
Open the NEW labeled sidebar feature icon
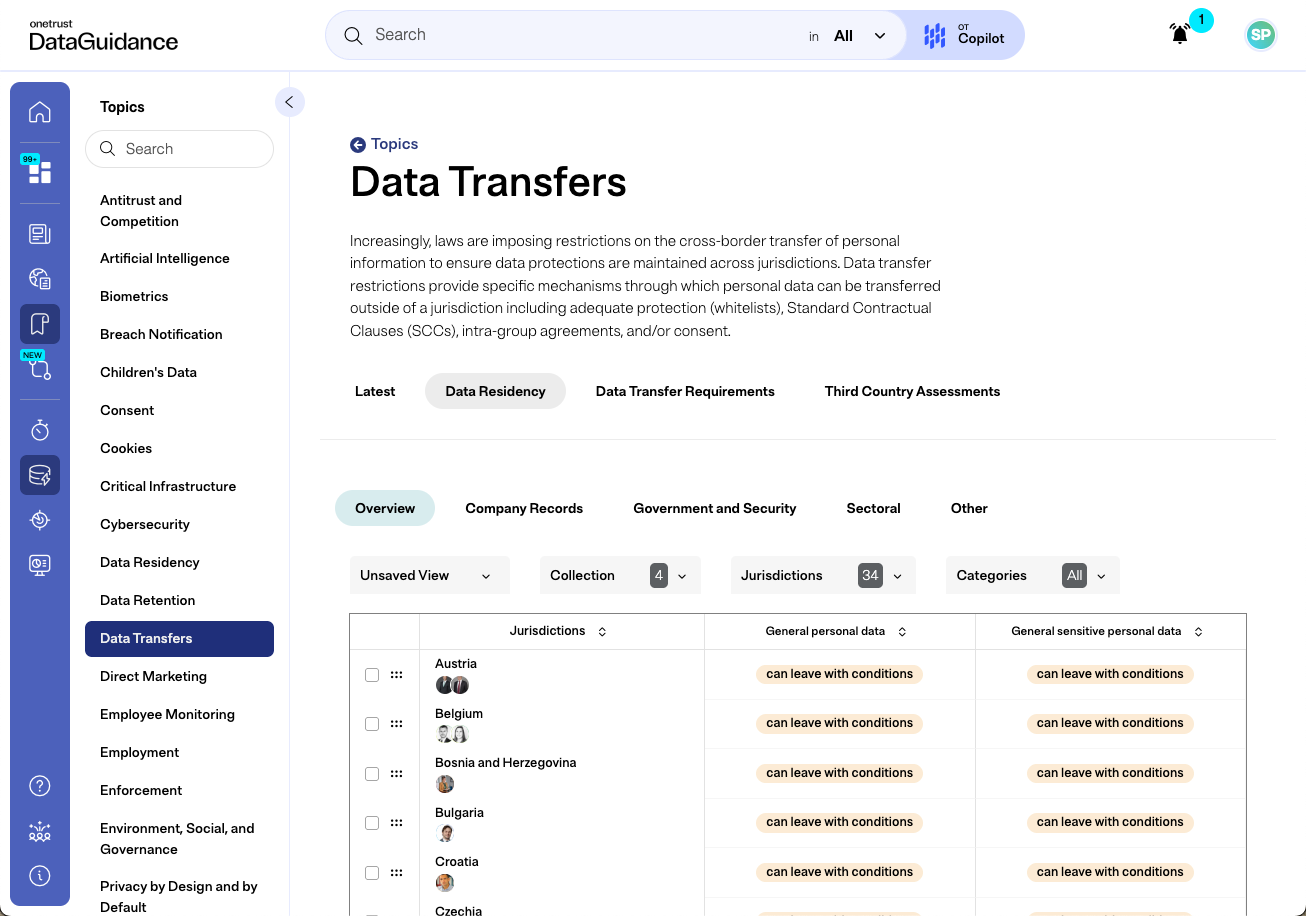39,372
